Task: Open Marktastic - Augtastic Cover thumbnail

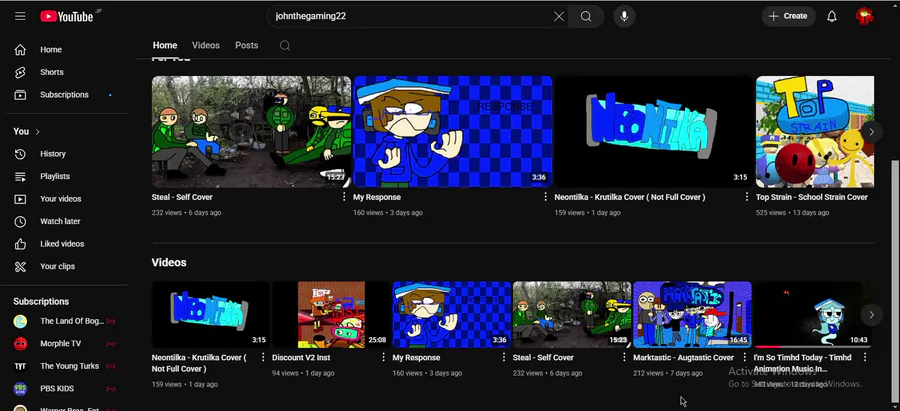Action: 692,315
